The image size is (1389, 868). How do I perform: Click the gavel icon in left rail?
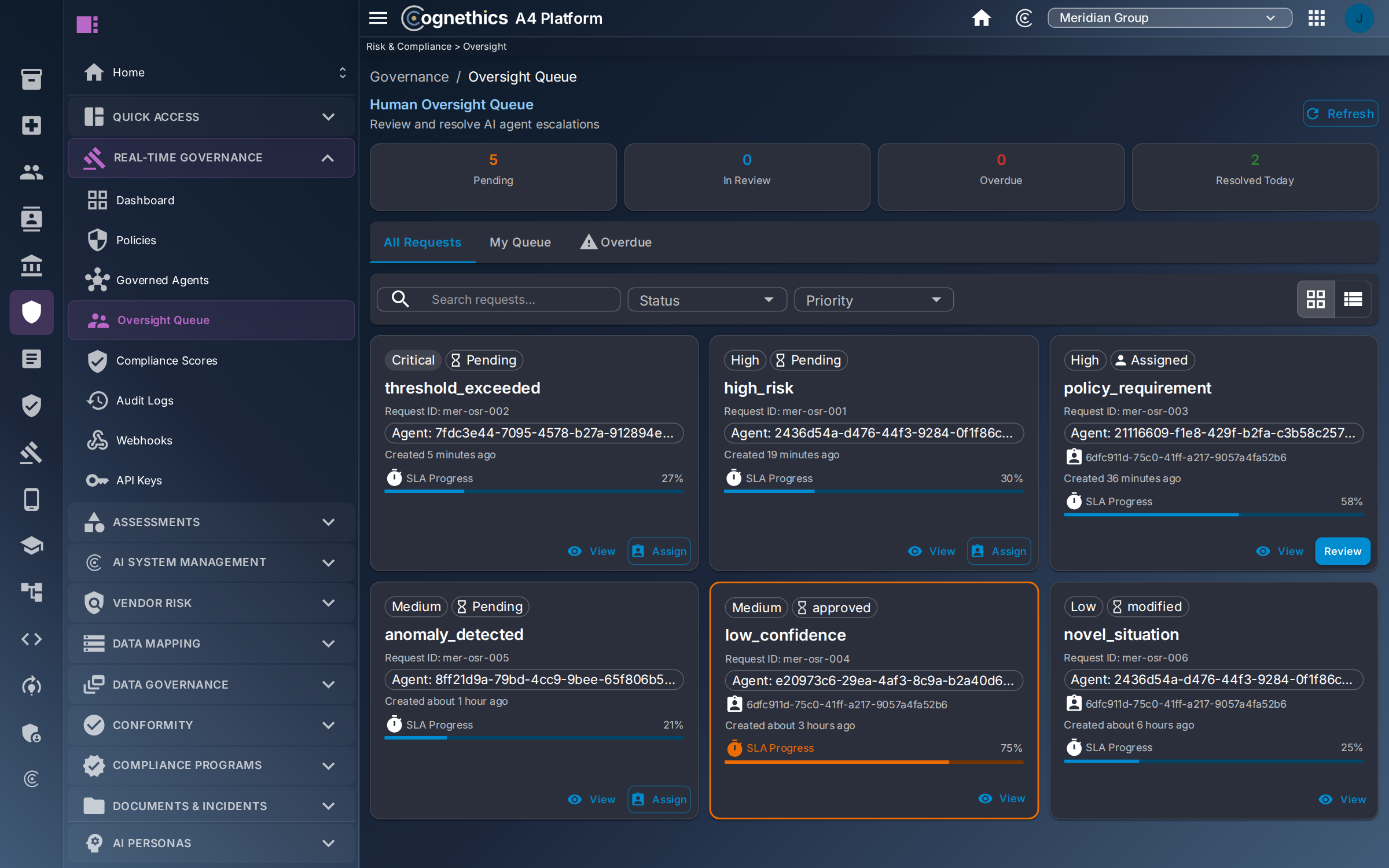point(31,453)
